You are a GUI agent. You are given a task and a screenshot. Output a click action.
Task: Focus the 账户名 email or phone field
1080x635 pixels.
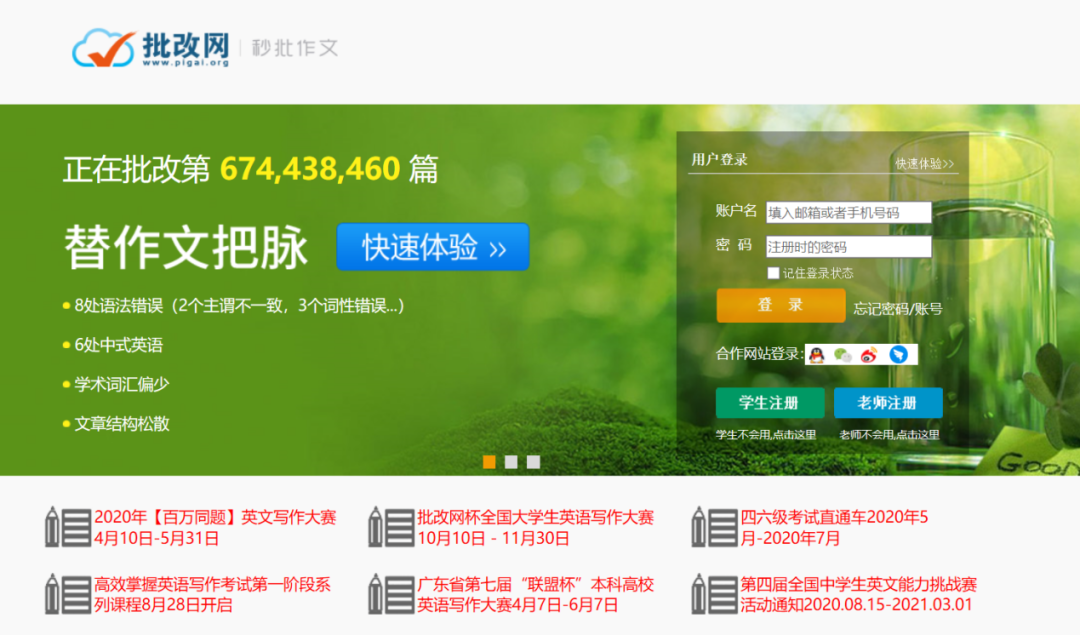point(849,213)
